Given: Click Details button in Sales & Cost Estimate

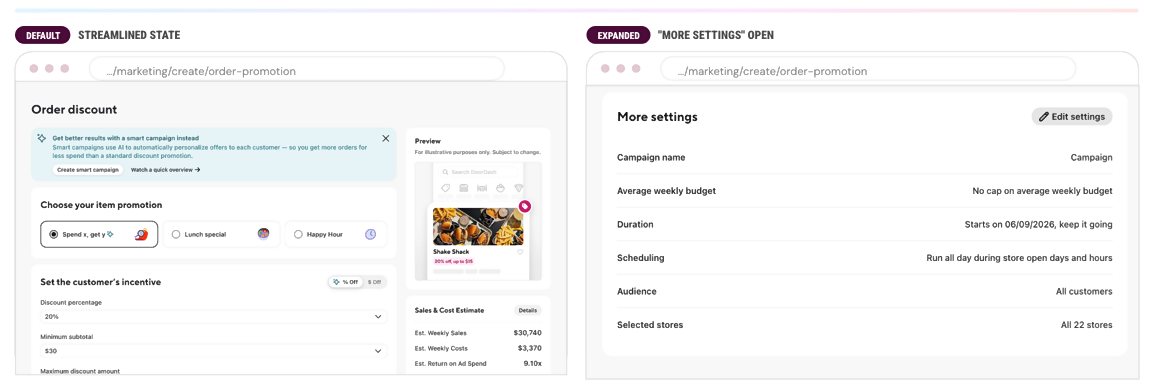Looking at the screenshot, I should [x=527, y=311].
